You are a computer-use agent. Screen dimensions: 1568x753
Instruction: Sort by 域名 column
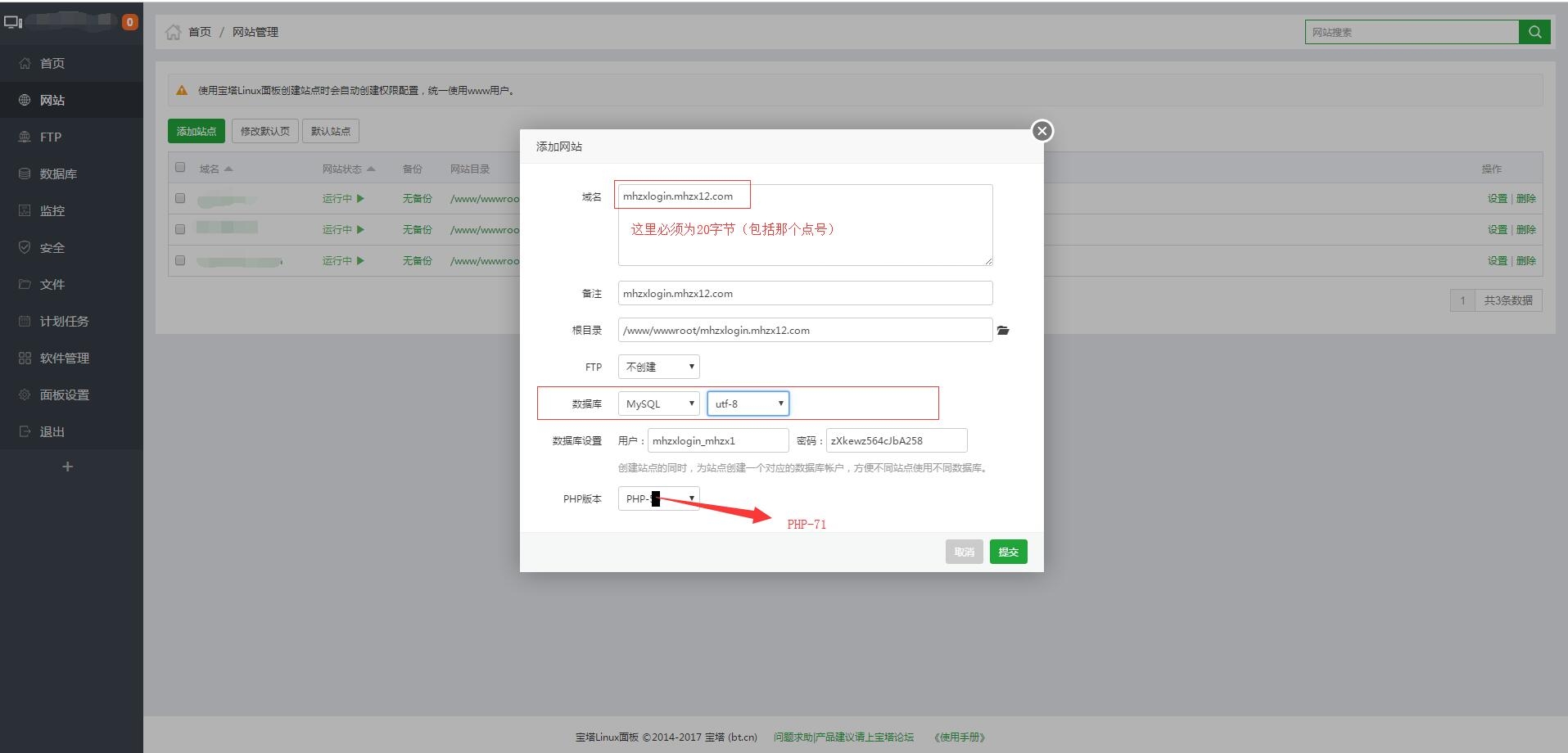point(216,169)
